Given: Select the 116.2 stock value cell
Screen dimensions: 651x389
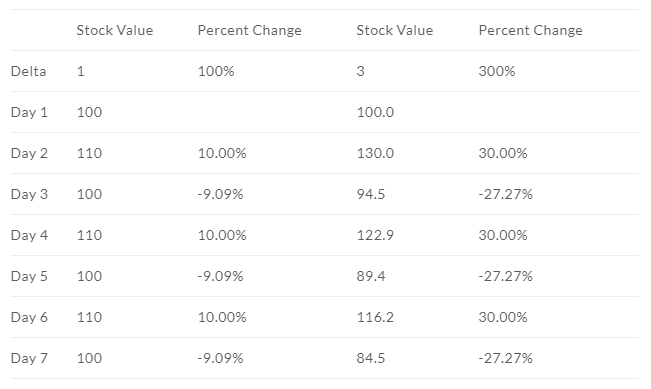Looking at the screenshot, I should pyautogui.click(x=375, y=318).
